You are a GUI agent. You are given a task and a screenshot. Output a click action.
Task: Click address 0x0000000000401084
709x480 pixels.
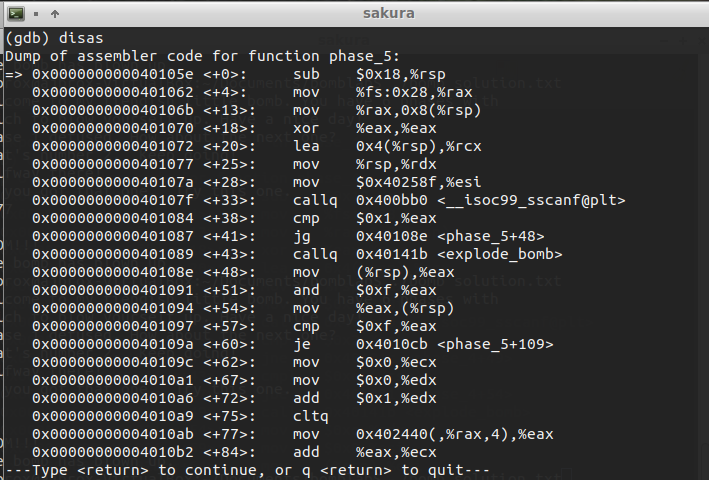pos(113,218)
